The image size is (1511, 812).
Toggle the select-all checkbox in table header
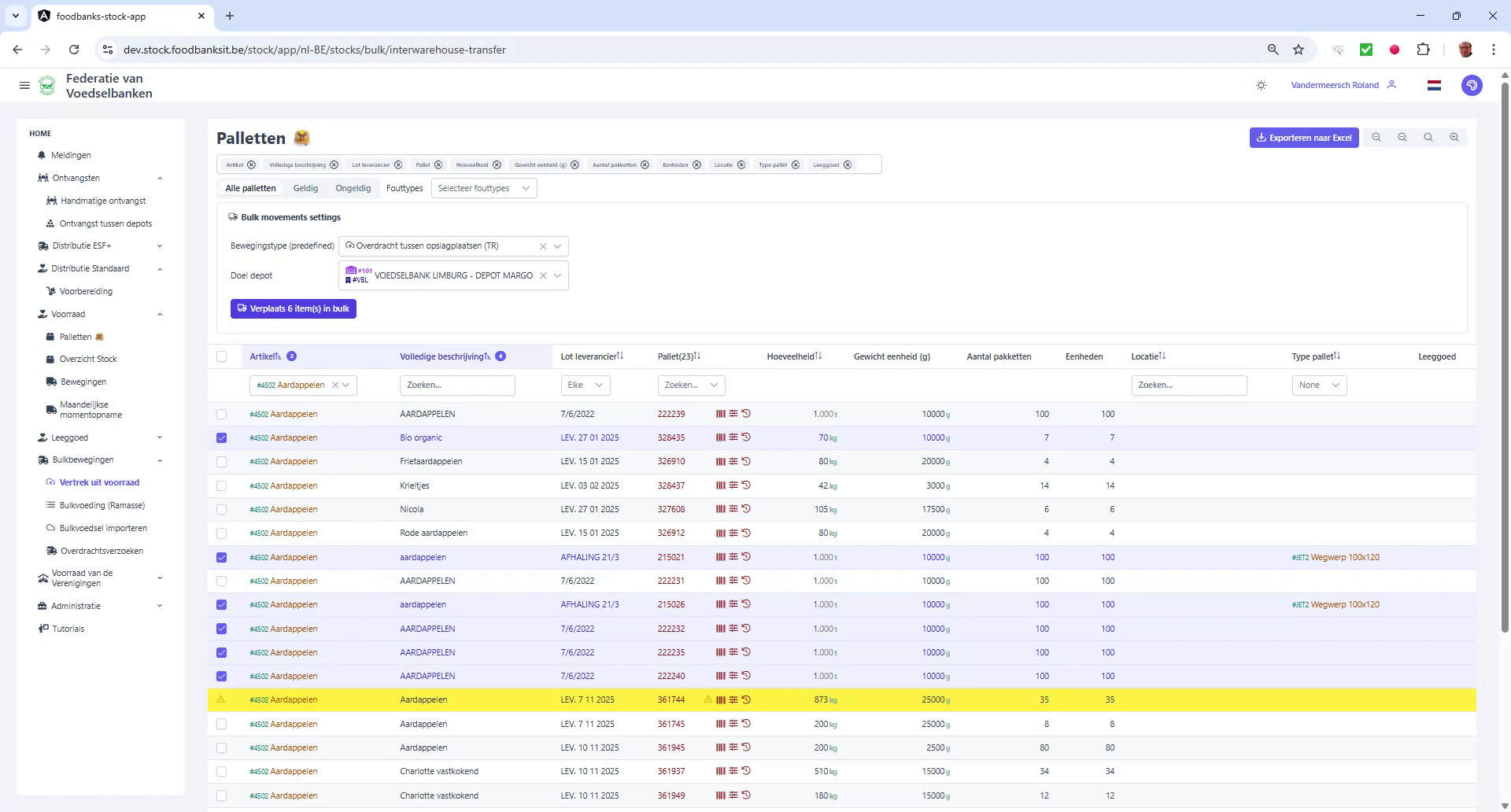(x=222, y=356)
